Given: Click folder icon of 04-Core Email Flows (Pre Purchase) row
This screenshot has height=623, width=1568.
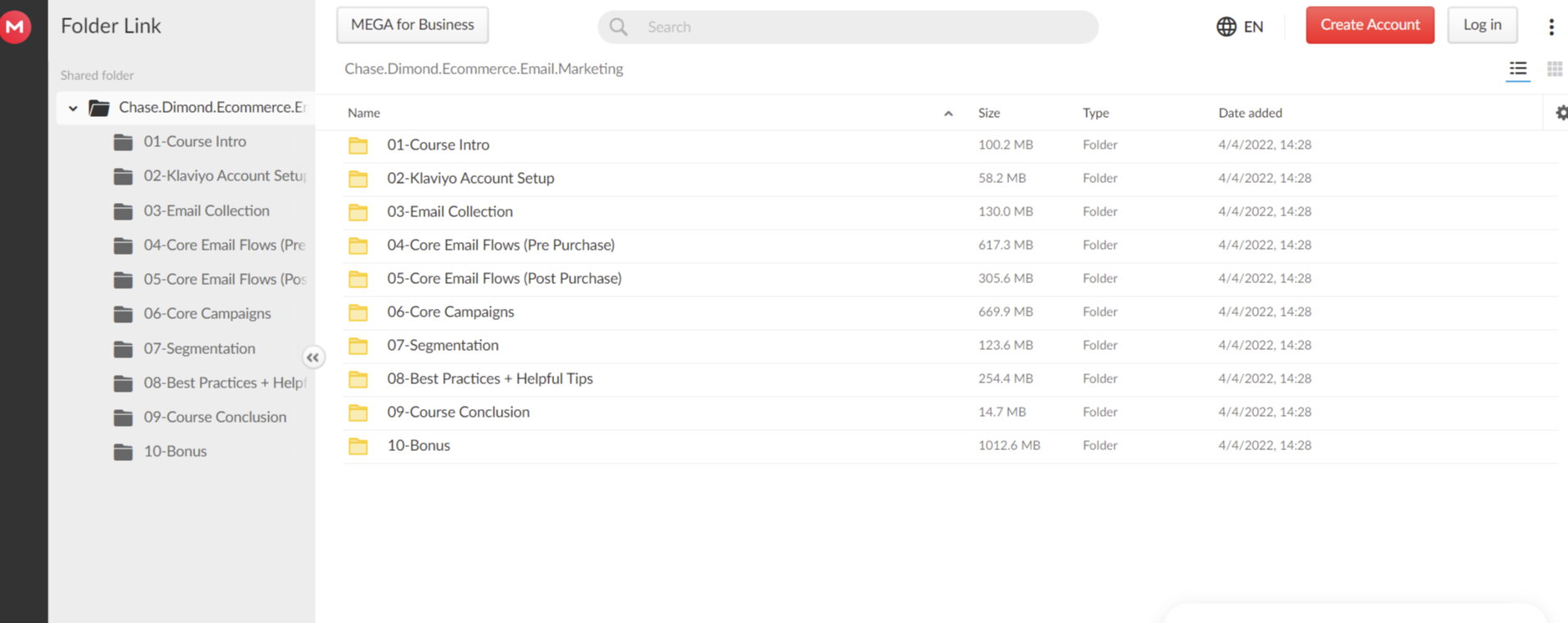Looking at the screenshot, I should tap(358, 246).
